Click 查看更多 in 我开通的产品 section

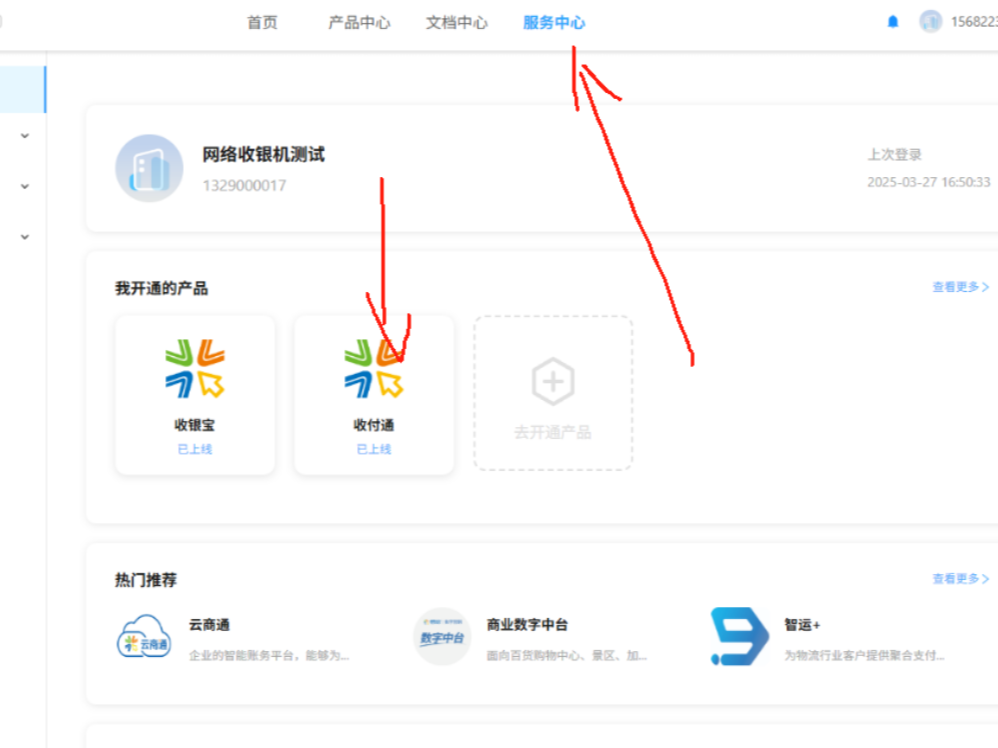pyautogui.click(x=960, y=288)
